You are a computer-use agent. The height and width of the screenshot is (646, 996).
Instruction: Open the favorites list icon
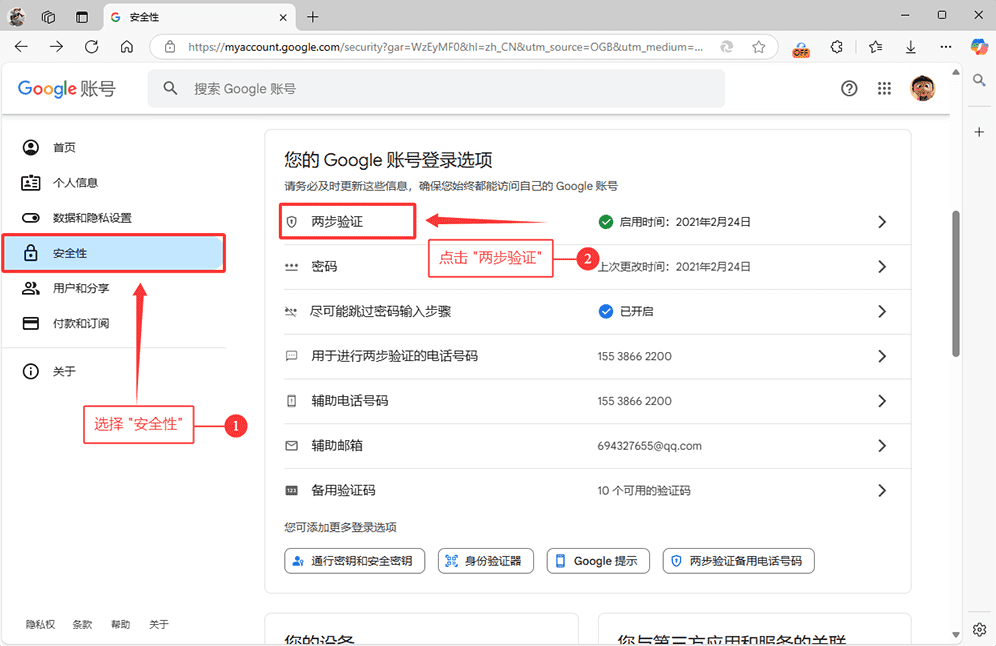(x=875, y=46)
